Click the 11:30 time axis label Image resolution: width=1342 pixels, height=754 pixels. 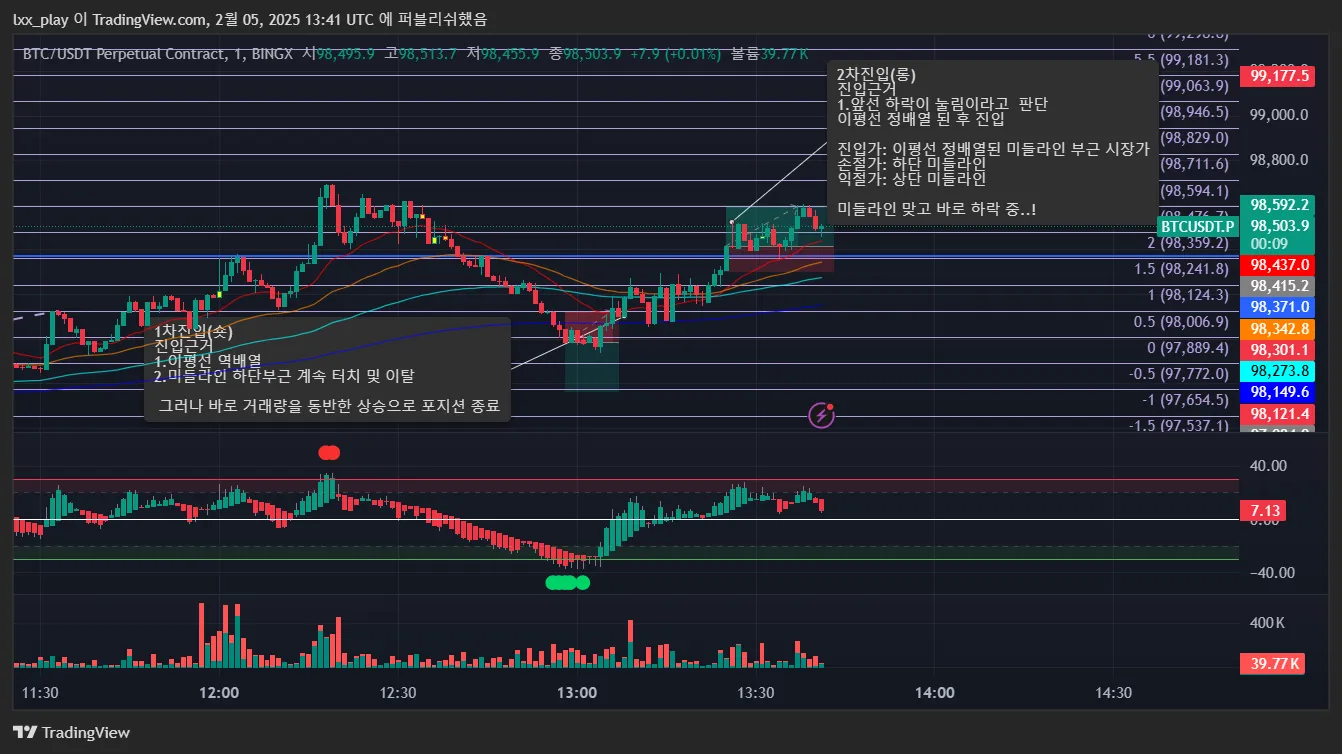coord(40,692)
